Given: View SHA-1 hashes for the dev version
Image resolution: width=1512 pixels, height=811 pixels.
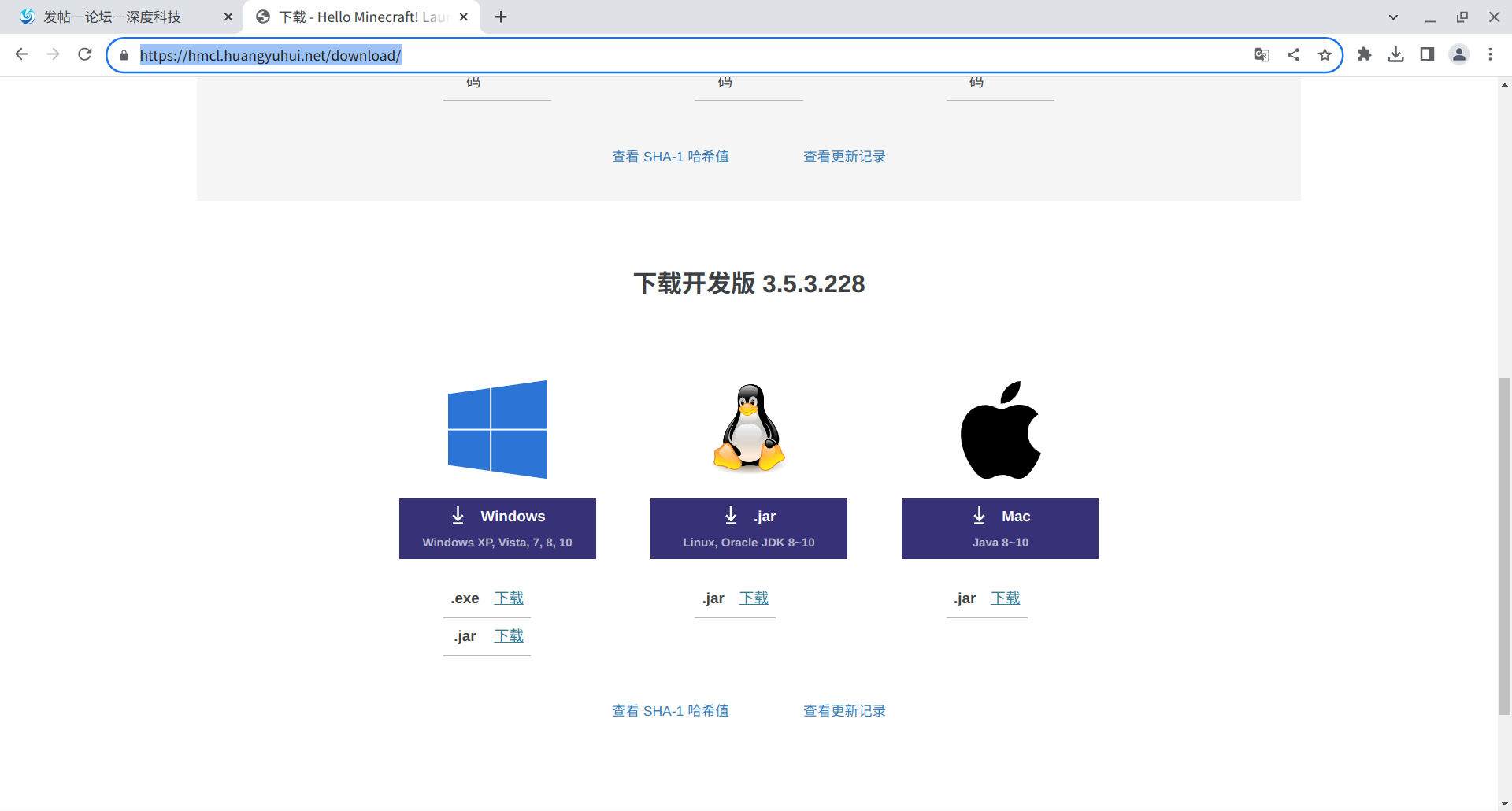Looking at the screenshot, I should pos(670,711).
